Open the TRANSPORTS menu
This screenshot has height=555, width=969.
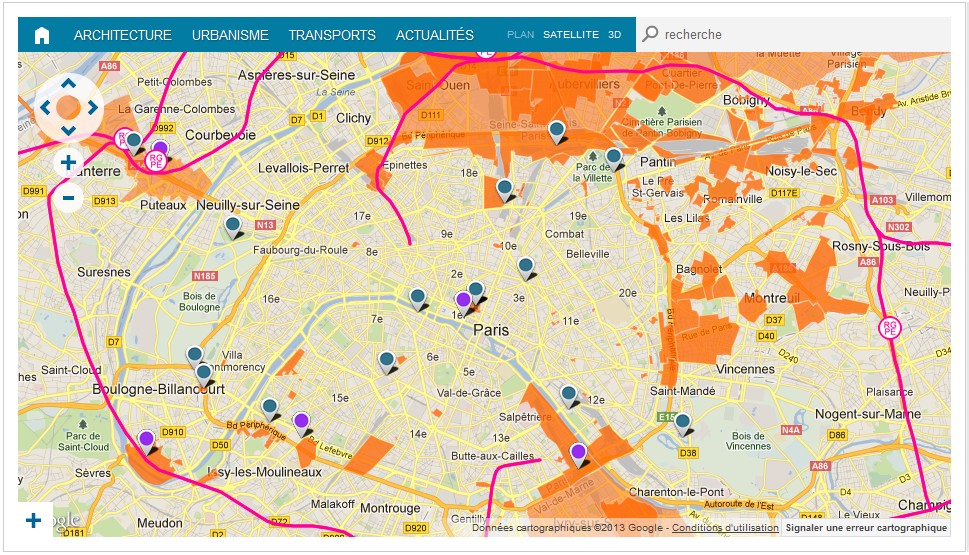pyautogui.click(x=332, y=35)
